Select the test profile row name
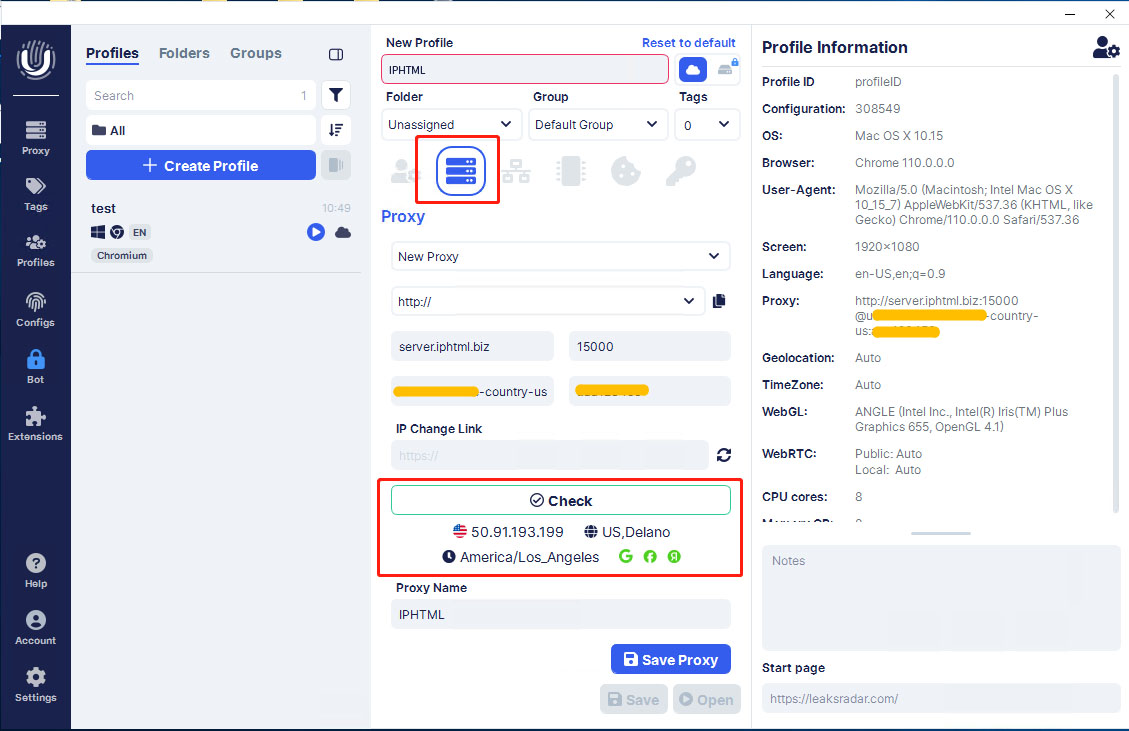The width and height of the screenshot is (1129, 731). click(103, 208)
